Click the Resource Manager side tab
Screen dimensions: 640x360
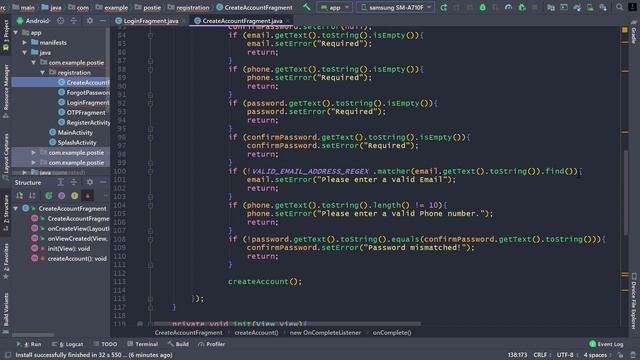pyautogui.click(x=6, y=91)
